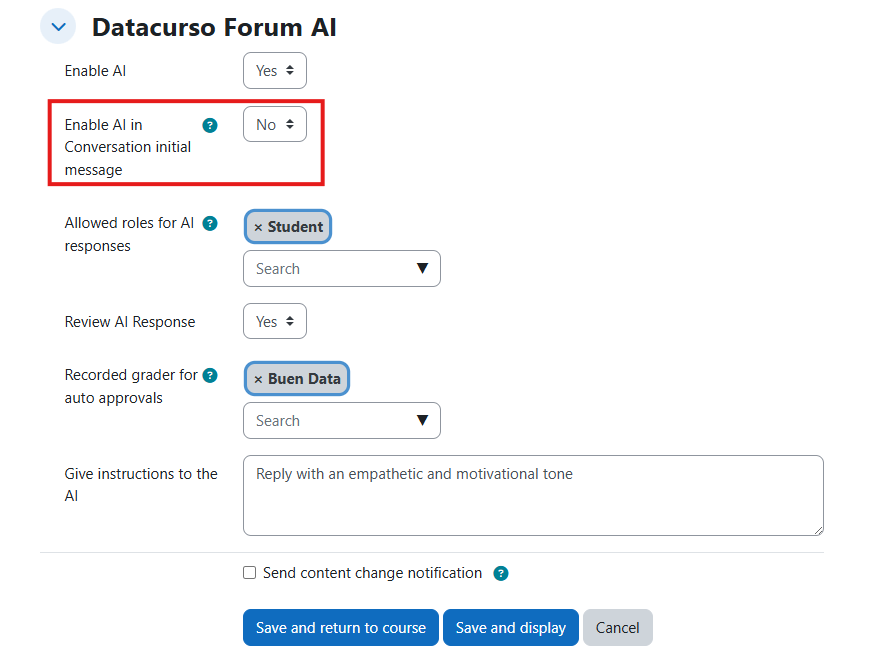This screenshot has width=877, height=661.
Task: Open help for Allowed roles for AI responses
Action: pos(210,223)
